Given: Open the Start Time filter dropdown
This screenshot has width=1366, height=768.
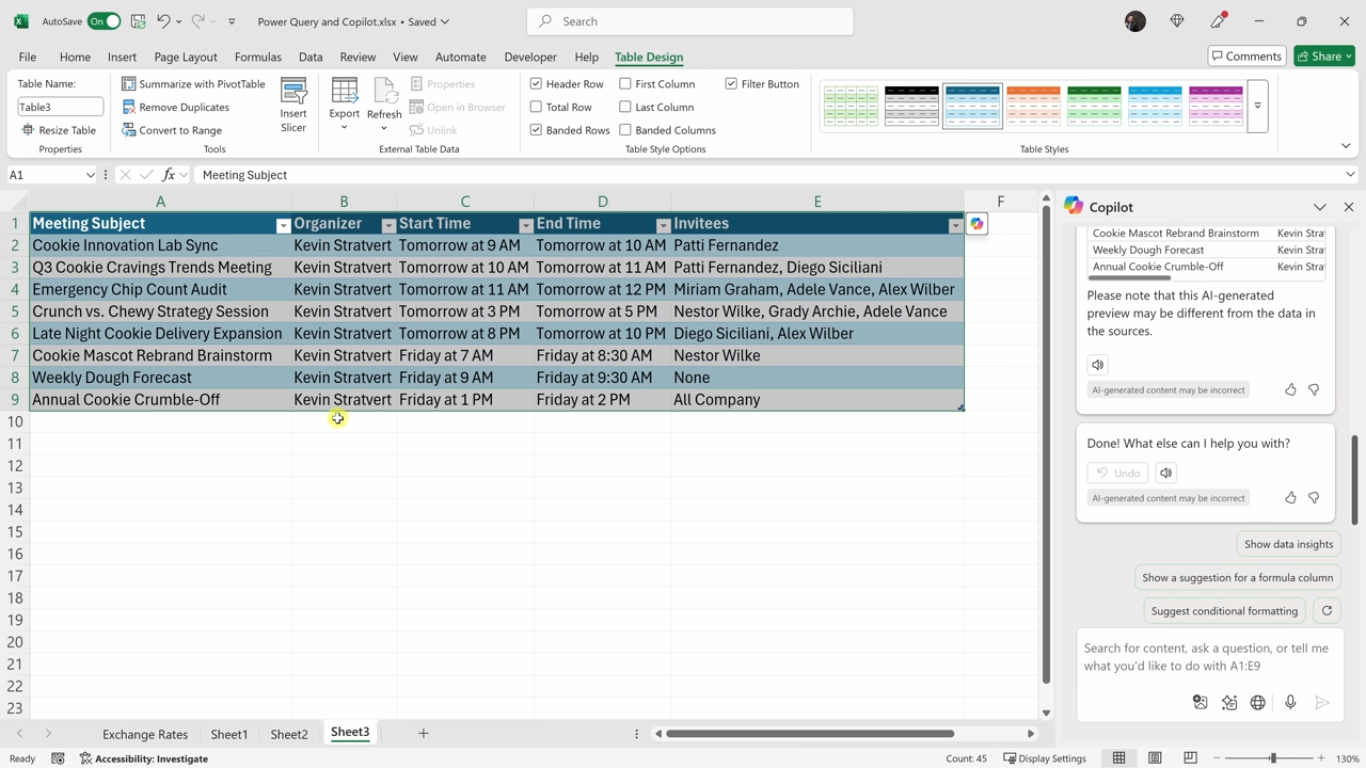Looking at the screenshot, I should click(526, 226).
